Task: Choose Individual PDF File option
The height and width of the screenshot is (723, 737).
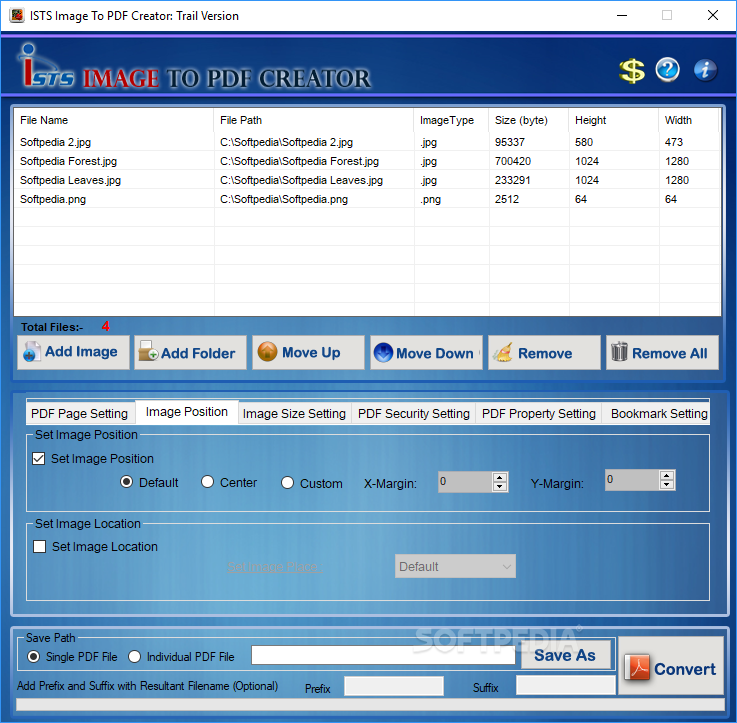Action: [x=134, y=656]
